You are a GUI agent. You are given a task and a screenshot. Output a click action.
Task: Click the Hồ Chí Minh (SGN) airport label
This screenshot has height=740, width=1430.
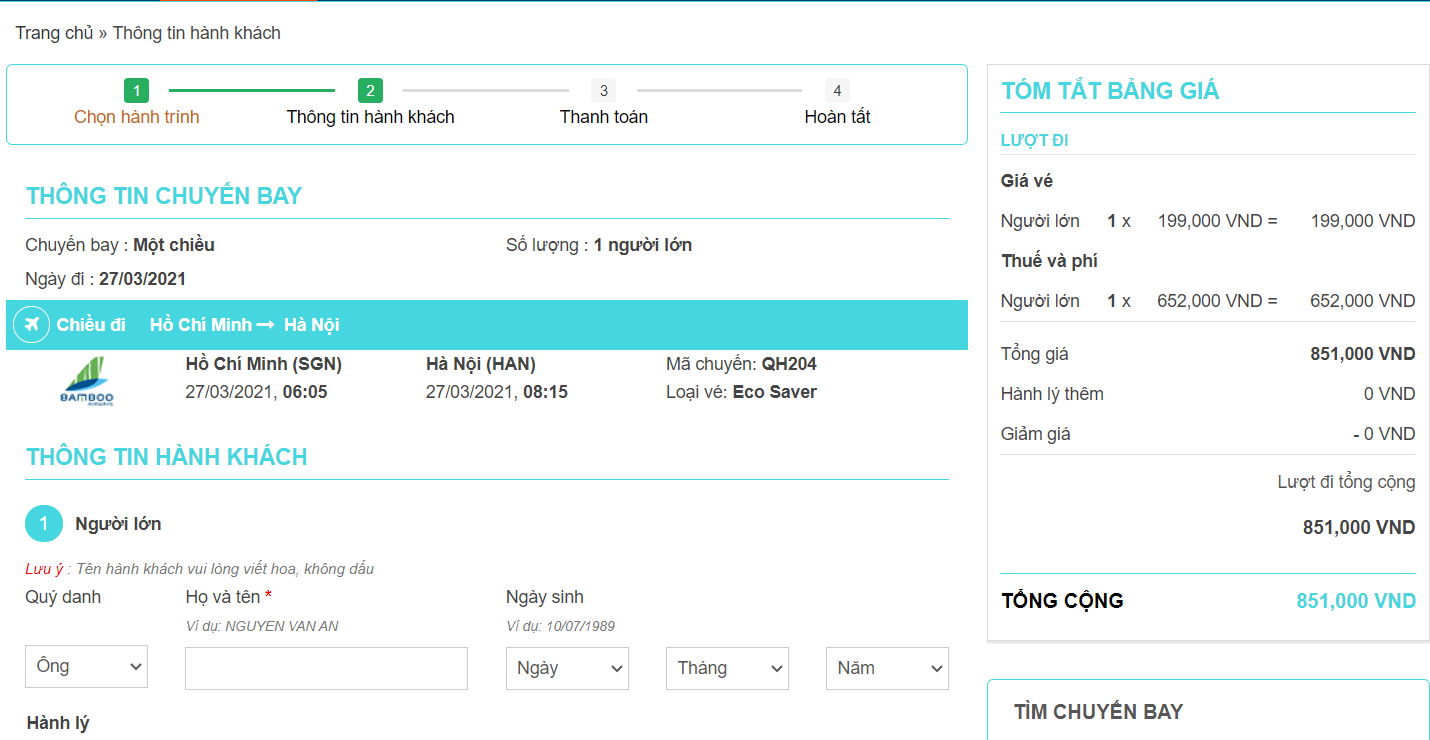coord(264,364)
